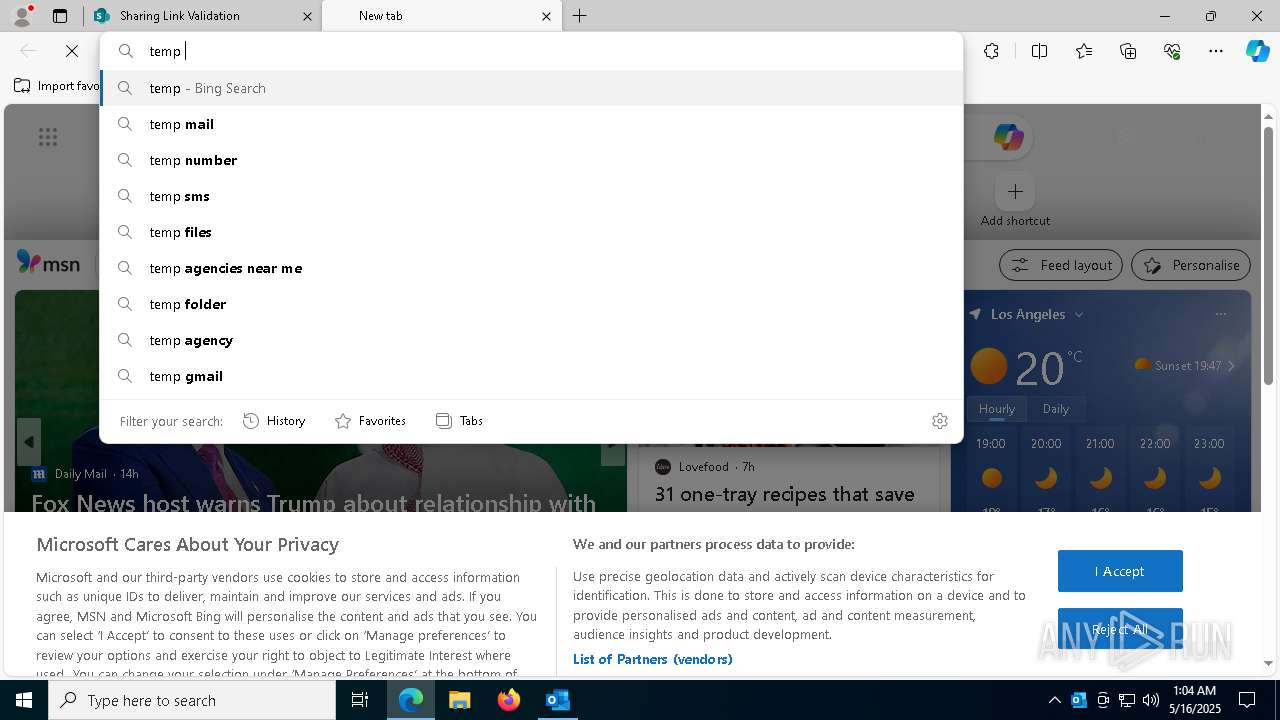
Task: Choose 'temp gmail' suggestion
Action: coord(531,376)
